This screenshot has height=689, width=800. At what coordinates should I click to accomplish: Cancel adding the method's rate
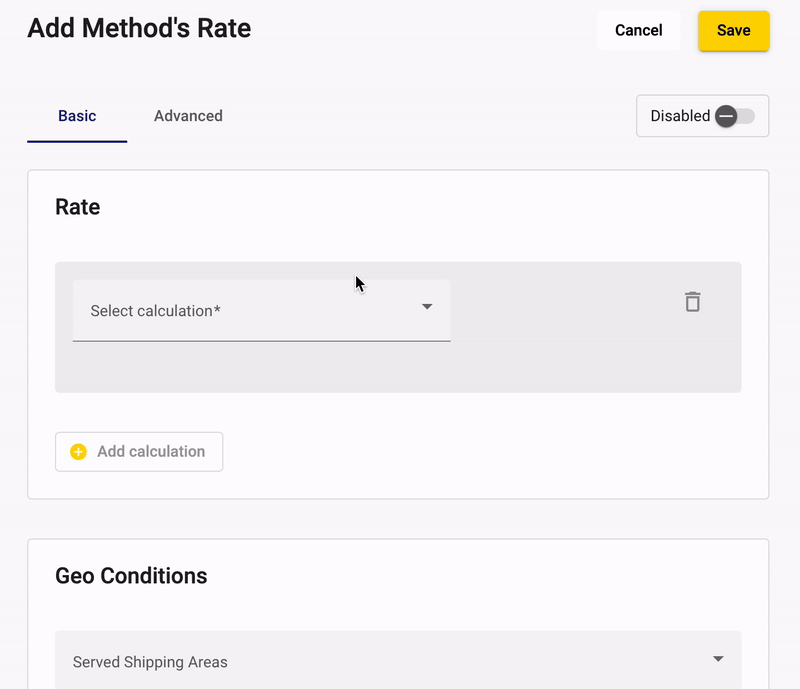tap(638, 31)
